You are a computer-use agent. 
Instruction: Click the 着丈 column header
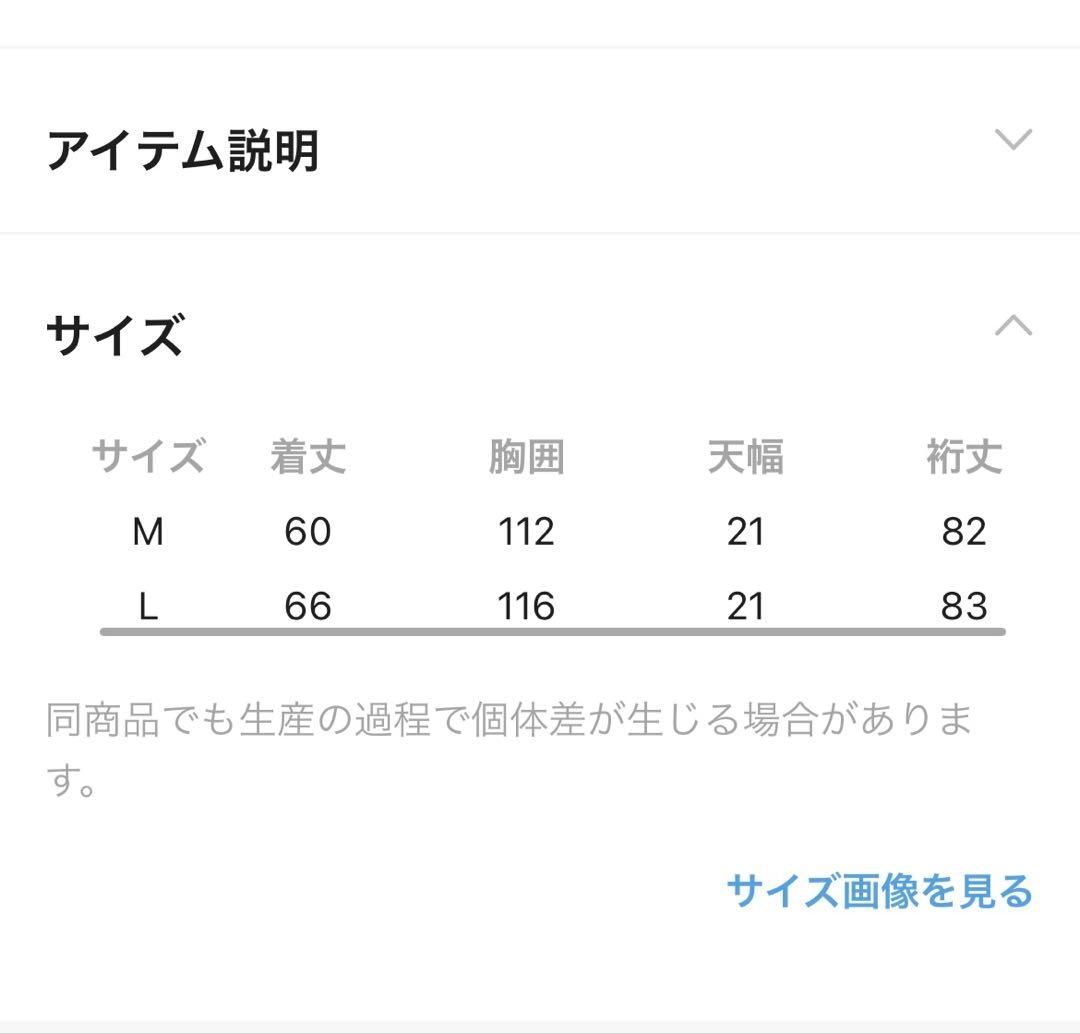(305, 457)
